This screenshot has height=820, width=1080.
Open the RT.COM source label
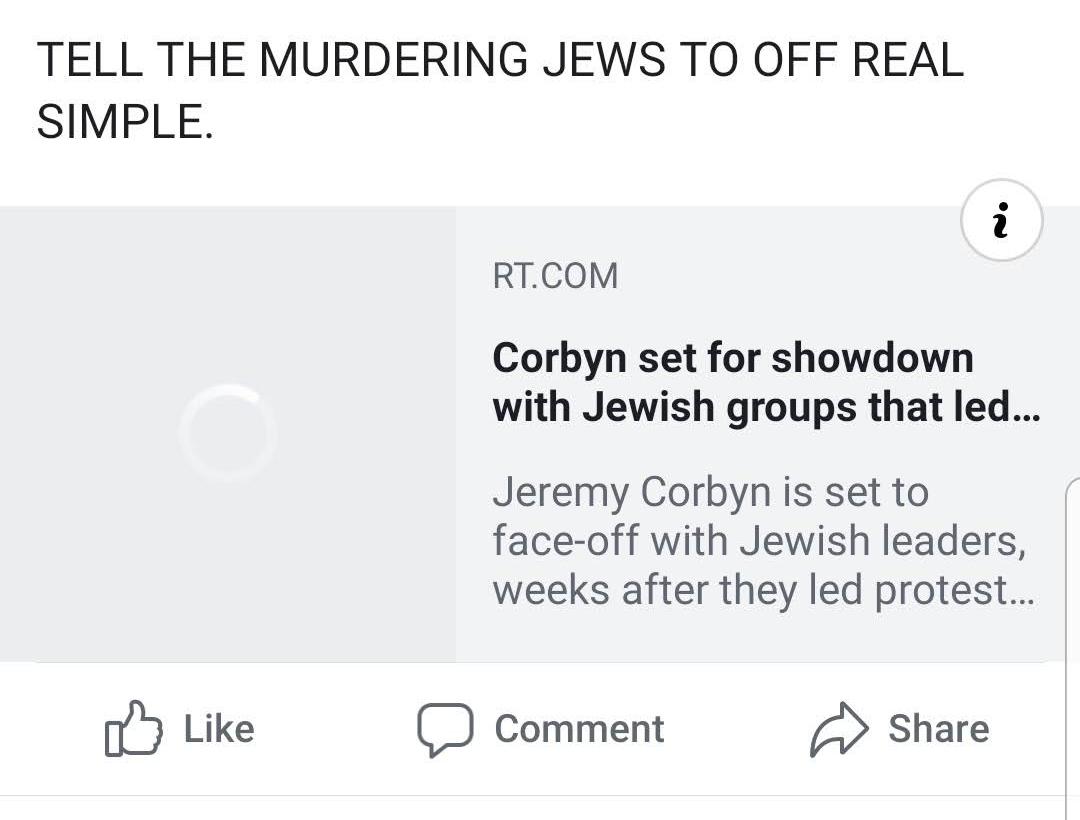[x=555, y=276]
